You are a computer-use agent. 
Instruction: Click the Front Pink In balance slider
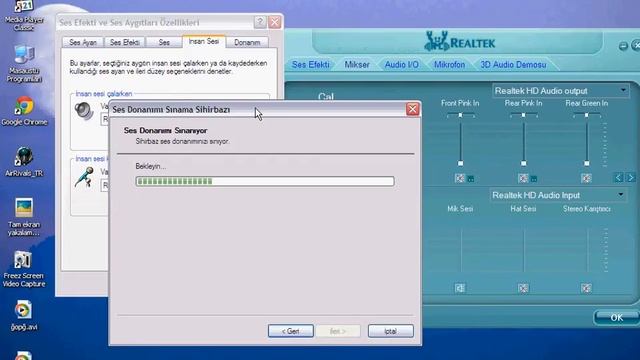click(x=460, y=116)
